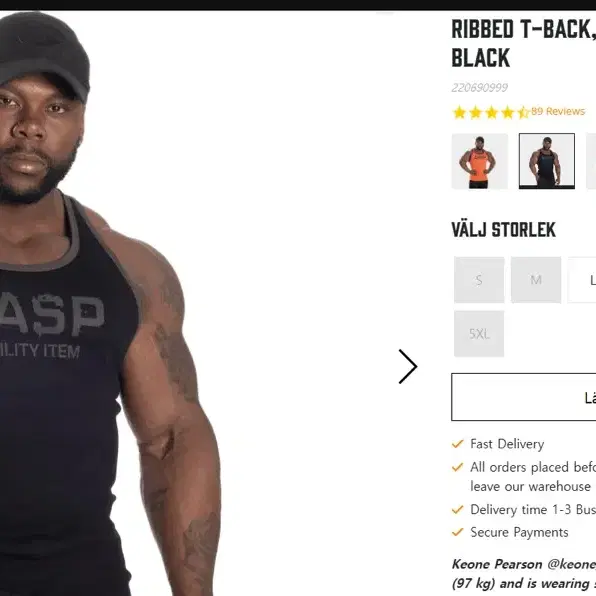Click the first yellow rating star
596x596 pixels.
click(460, 113)
